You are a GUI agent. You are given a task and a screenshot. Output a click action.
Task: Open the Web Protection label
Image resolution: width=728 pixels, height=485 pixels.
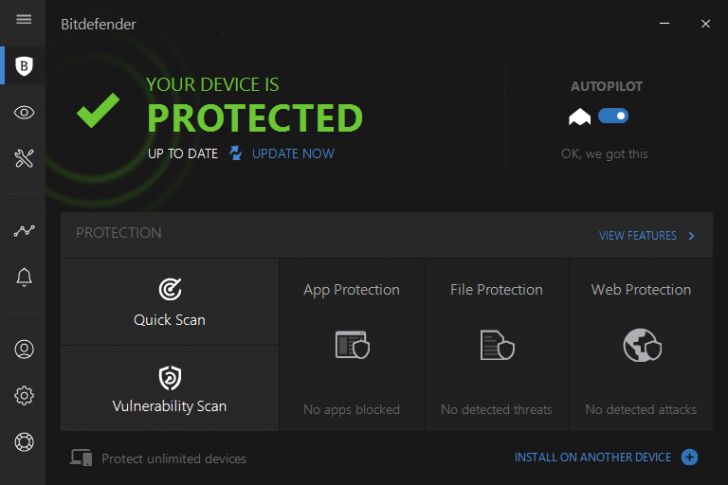641,290
